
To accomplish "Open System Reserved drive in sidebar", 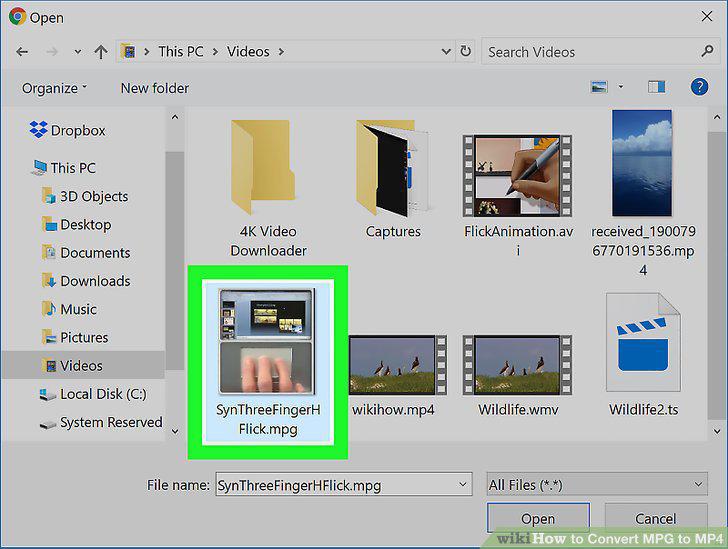I will 101,423.
